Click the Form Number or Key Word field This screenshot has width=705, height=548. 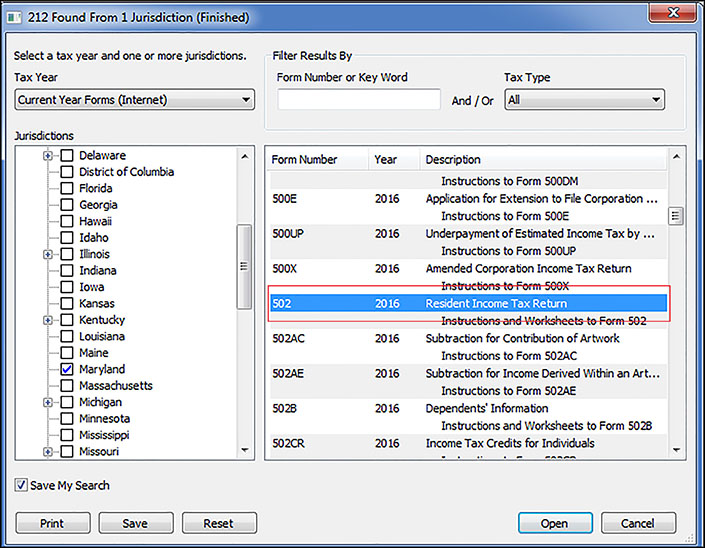click(x=359, y=100)
